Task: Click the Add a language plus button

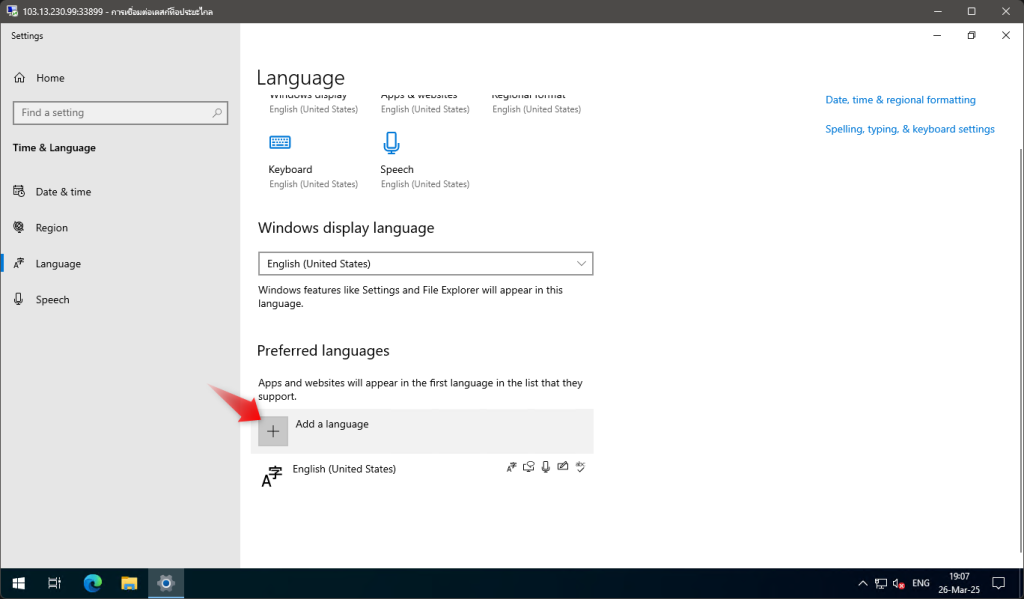Action: [273, 431]
